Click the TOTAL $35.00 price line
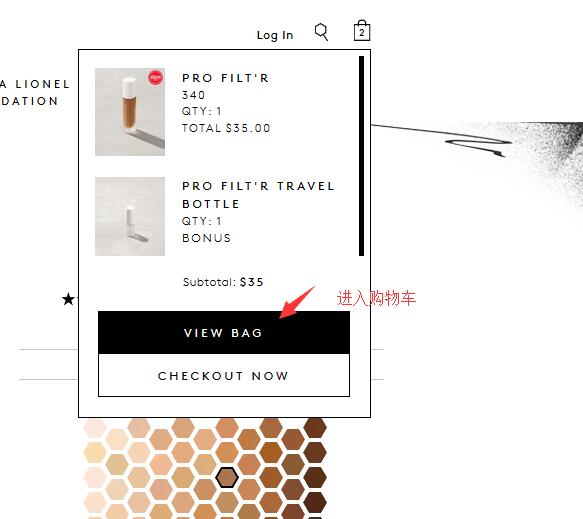This screenshot has width=583, height=519. pos(226,128)
